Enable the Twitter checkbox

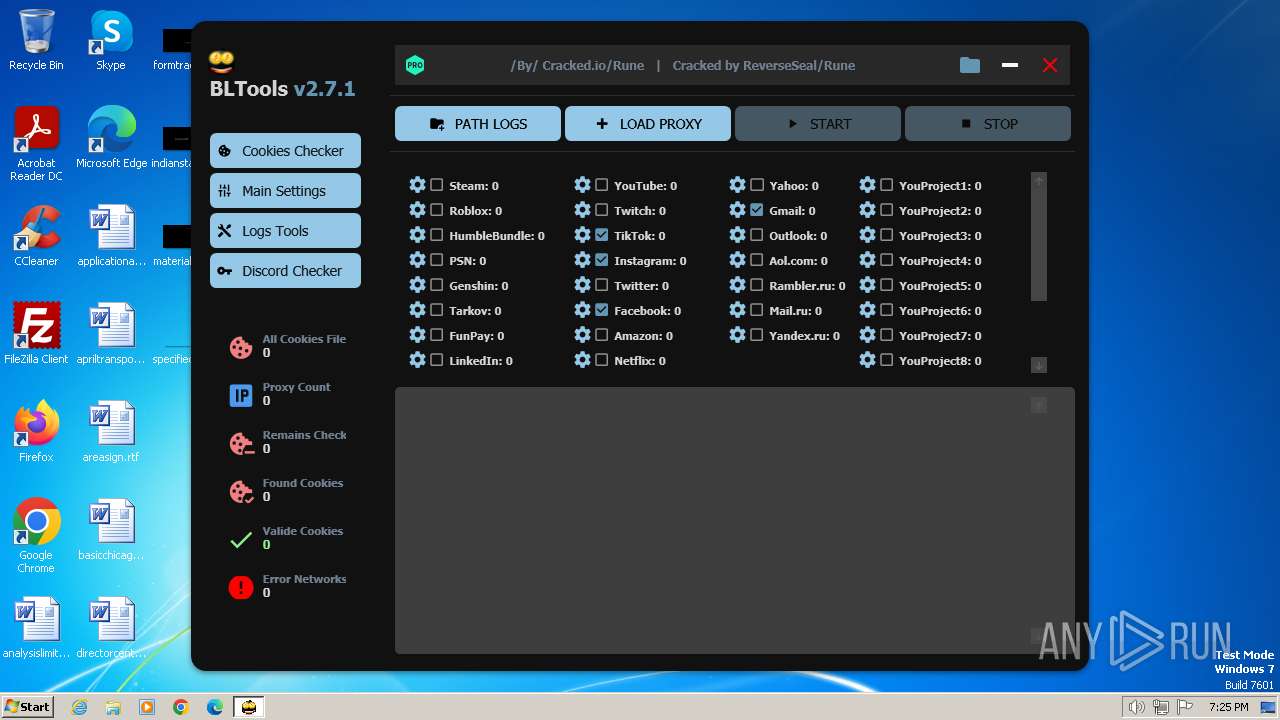tap(602, 285)
